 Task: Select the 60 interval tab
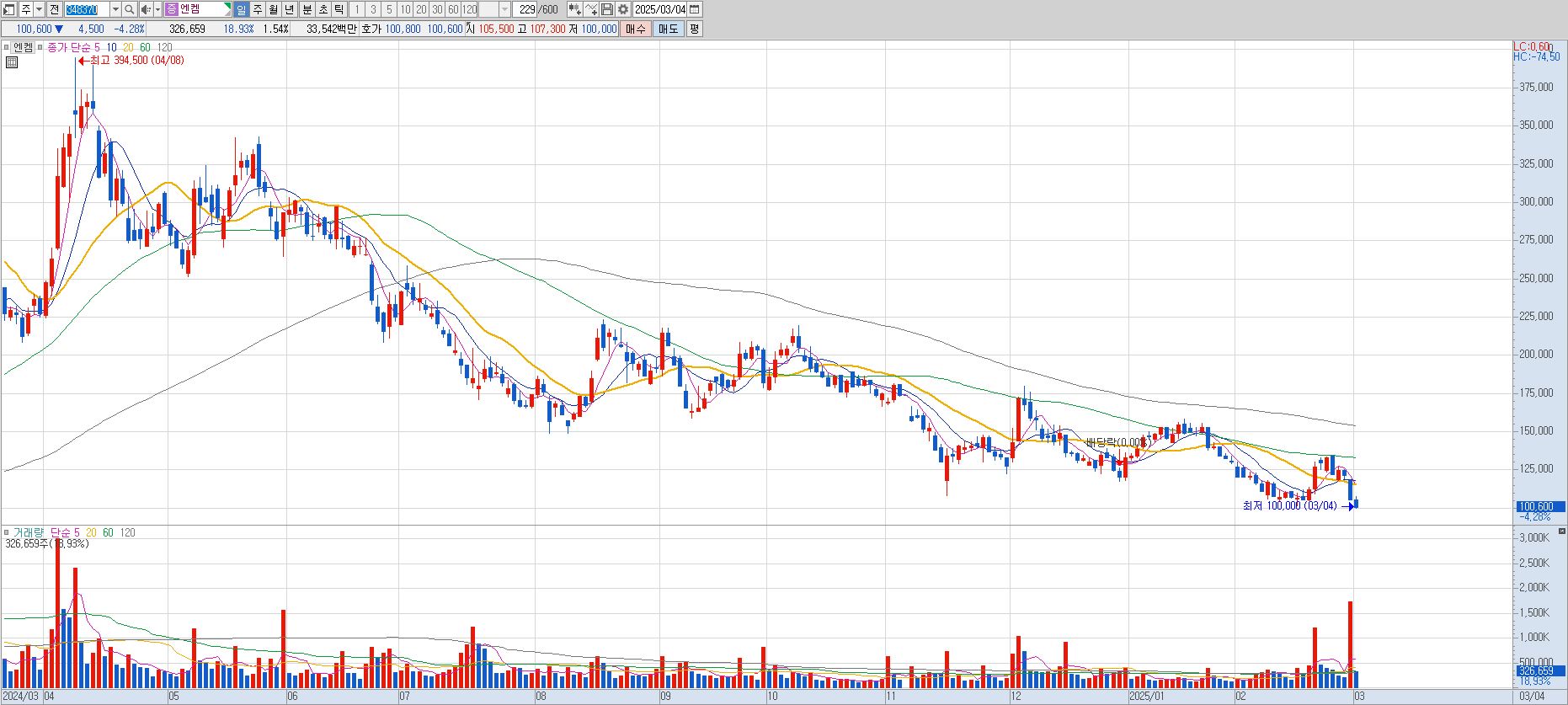coord(453,9)
